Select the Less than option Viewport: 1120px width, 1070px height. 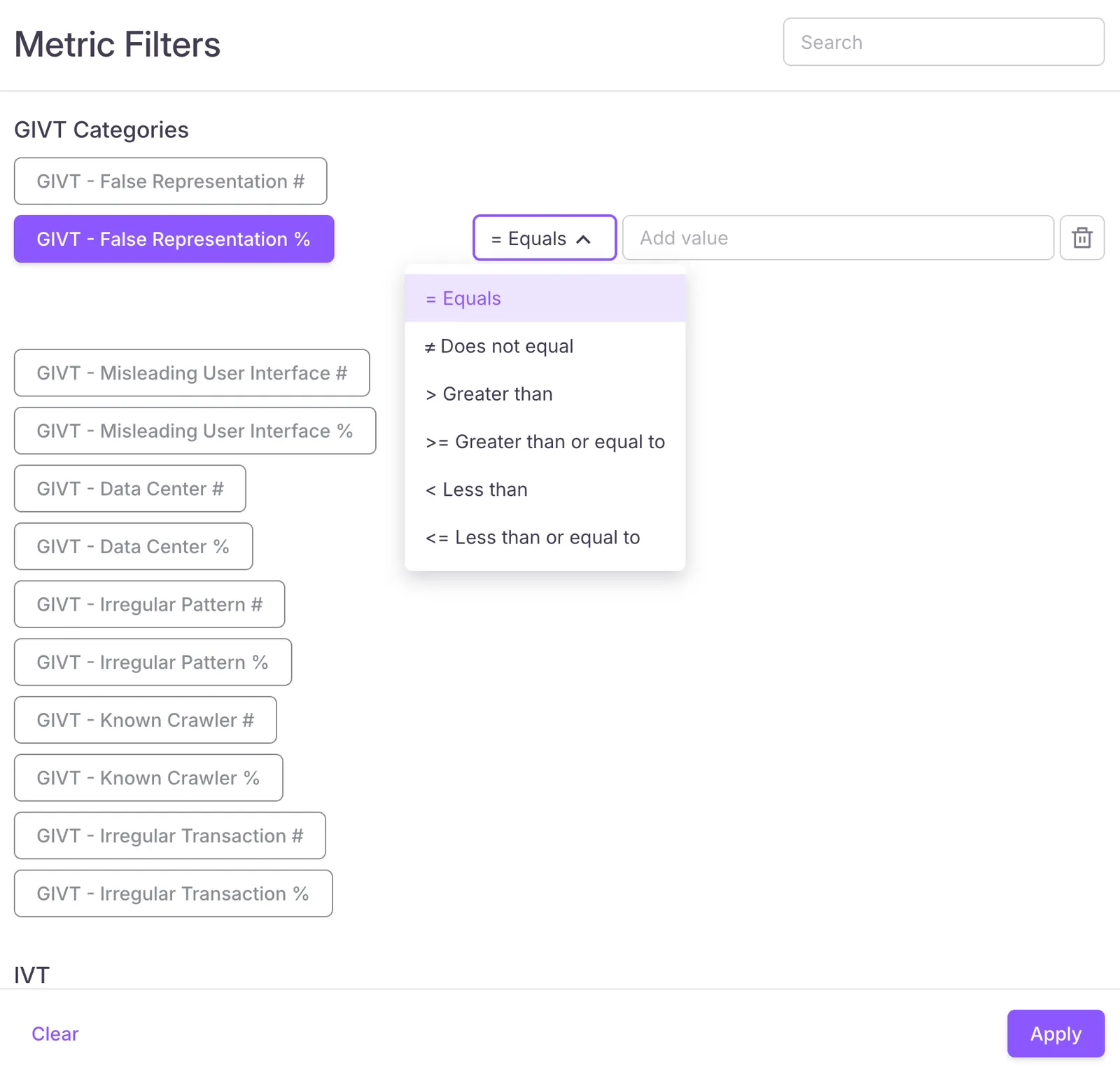point(545,489)
